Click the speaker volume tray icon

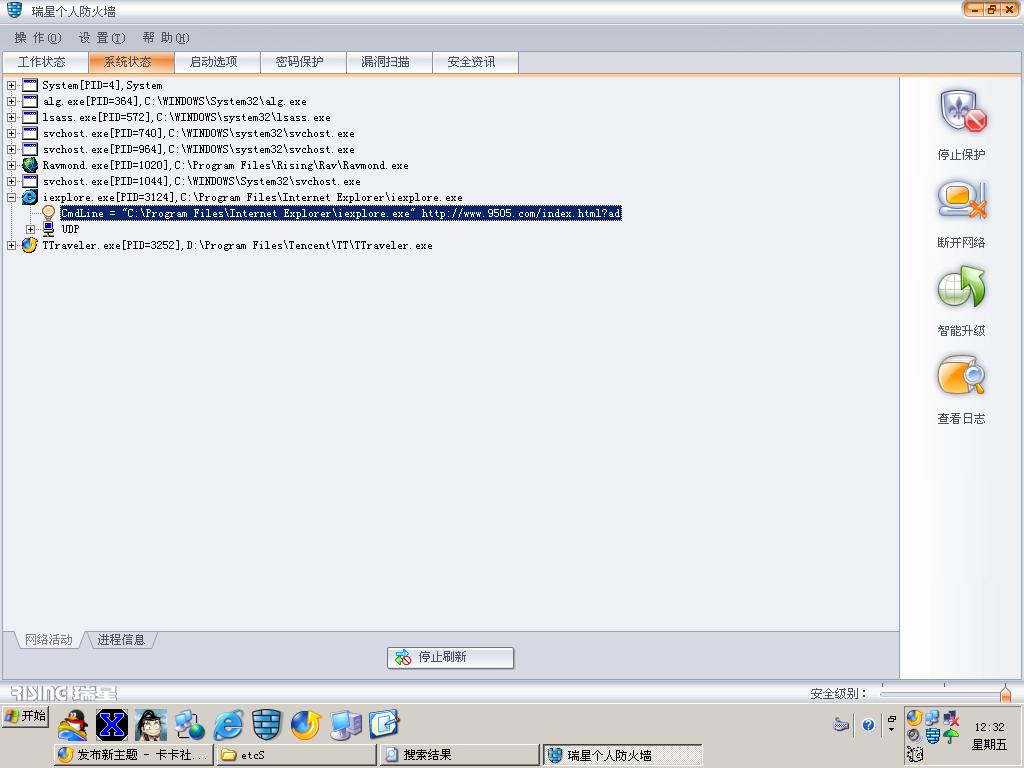point(914,737)
